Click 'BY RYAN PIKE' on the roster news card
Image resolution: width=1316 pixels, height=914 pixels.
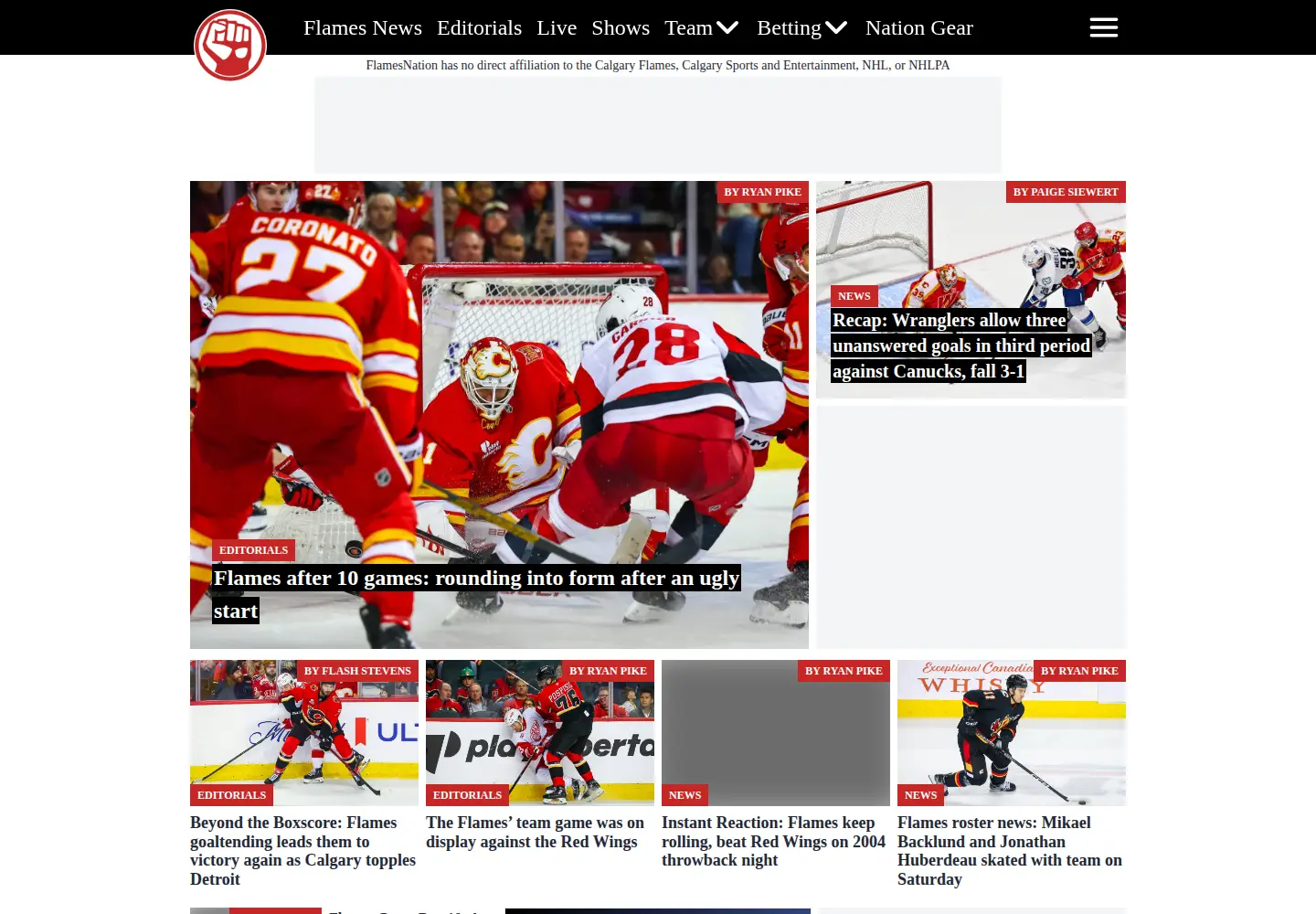pyautogui.click(x=1080, y=671)
